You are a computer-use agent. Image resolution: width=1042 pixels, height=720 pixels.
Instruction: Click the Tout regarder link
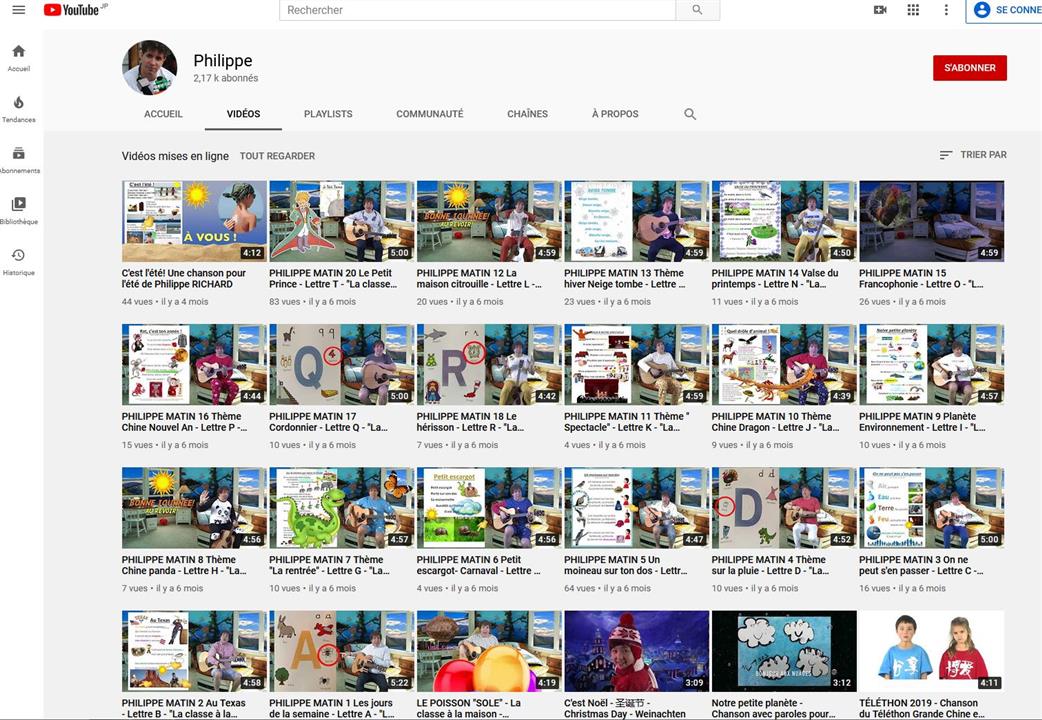click(277, 156)
